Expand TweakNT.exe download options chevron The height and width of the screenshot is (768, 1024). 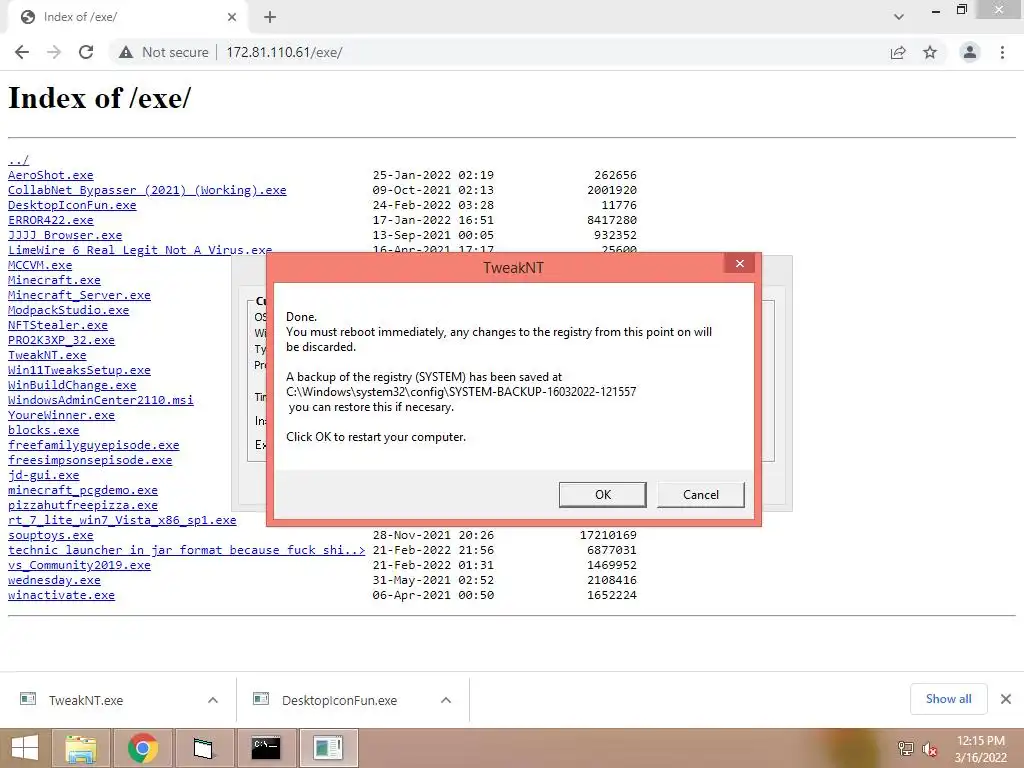213,700
